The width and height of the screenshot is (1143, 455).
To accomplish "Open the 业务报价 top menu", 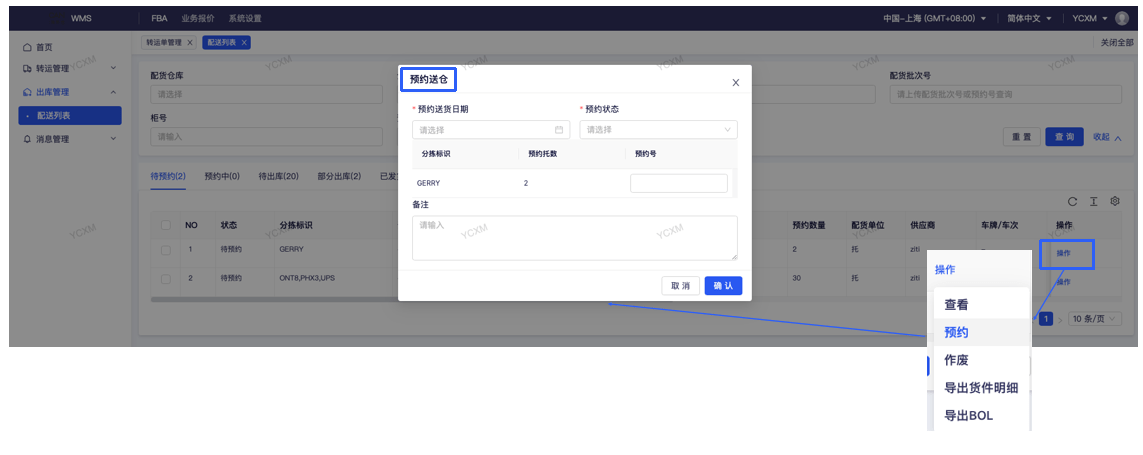I will click(x=198, y=18).
